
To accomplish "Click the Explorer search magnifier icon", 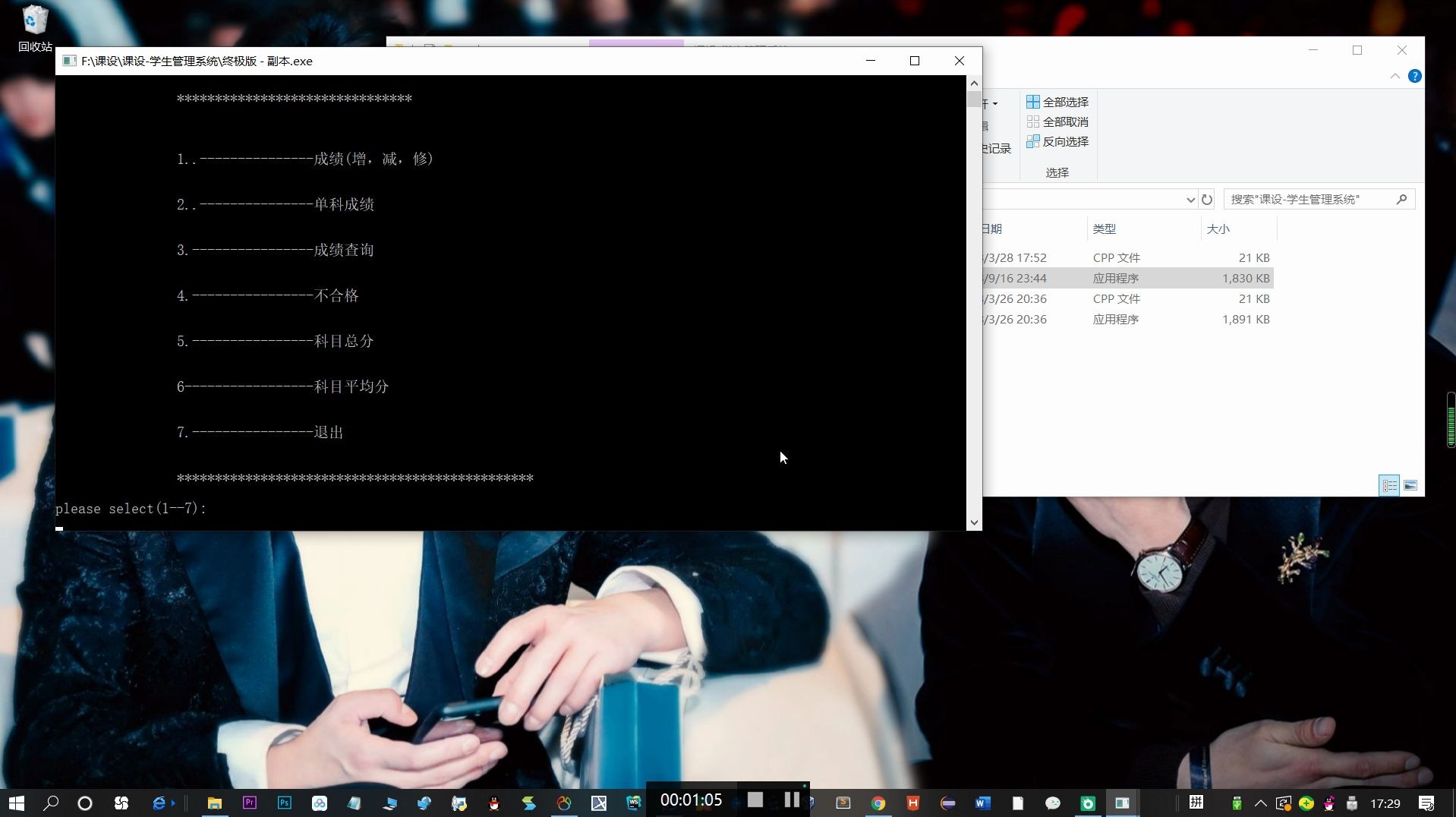I will click(1402, 199).
